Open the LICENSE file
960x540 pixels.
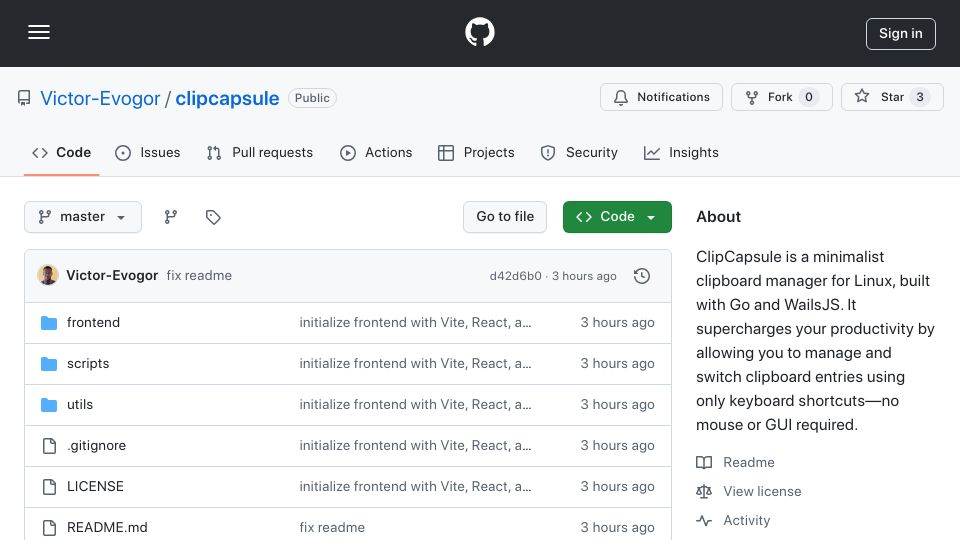(x=95, y=487)
